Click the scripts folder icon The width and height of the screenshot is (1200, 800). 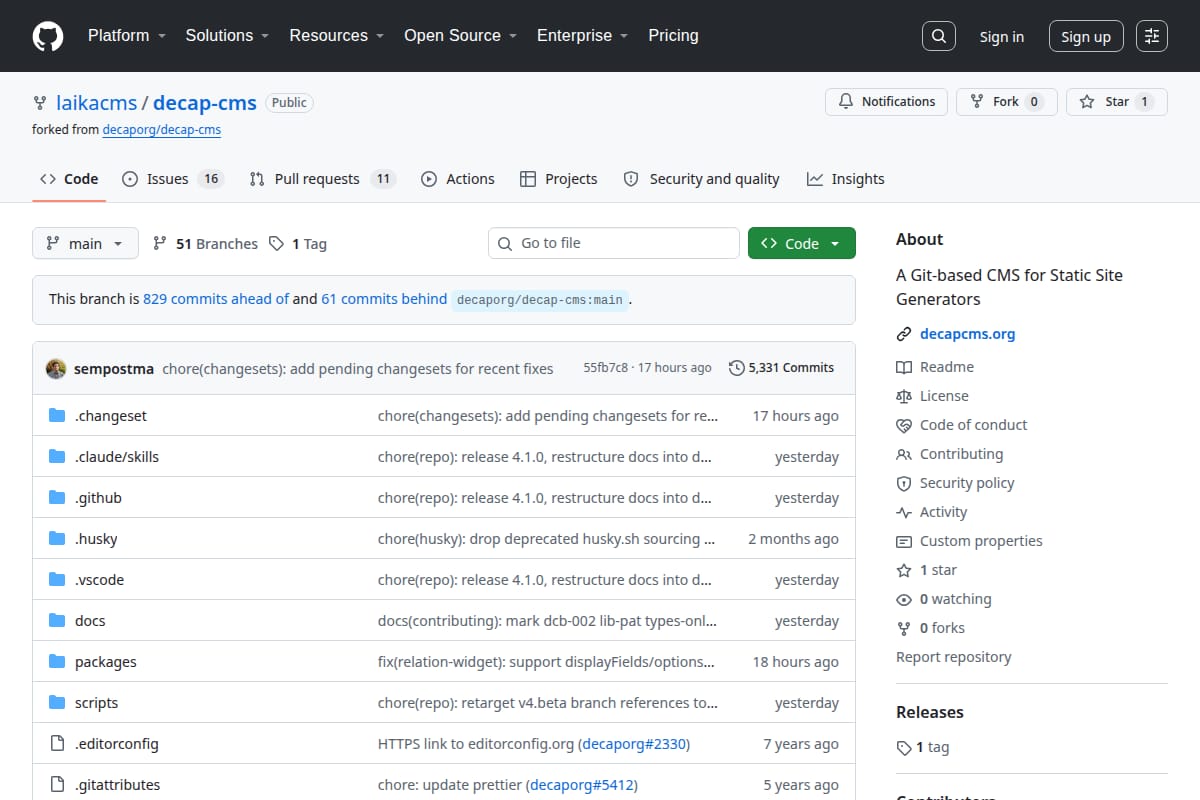coord(57,703)
